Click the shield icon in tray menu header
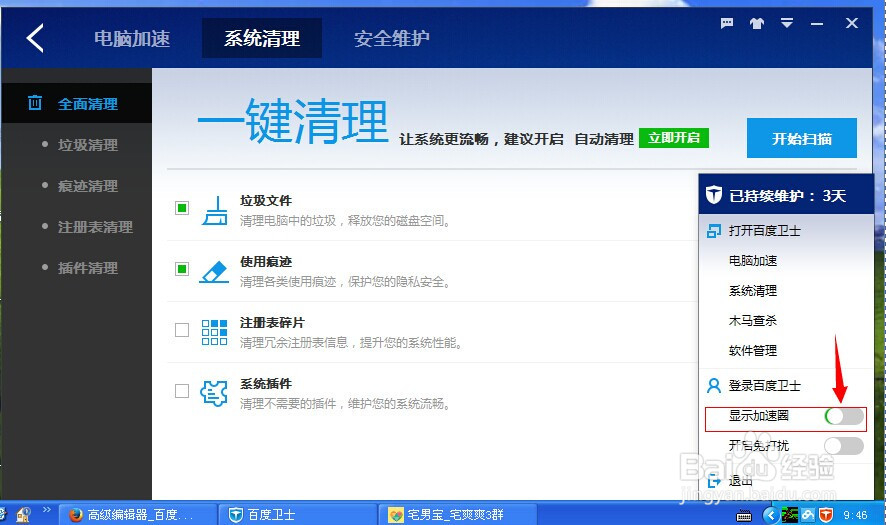This screenshot has width=886, height=525. [714, 194]
